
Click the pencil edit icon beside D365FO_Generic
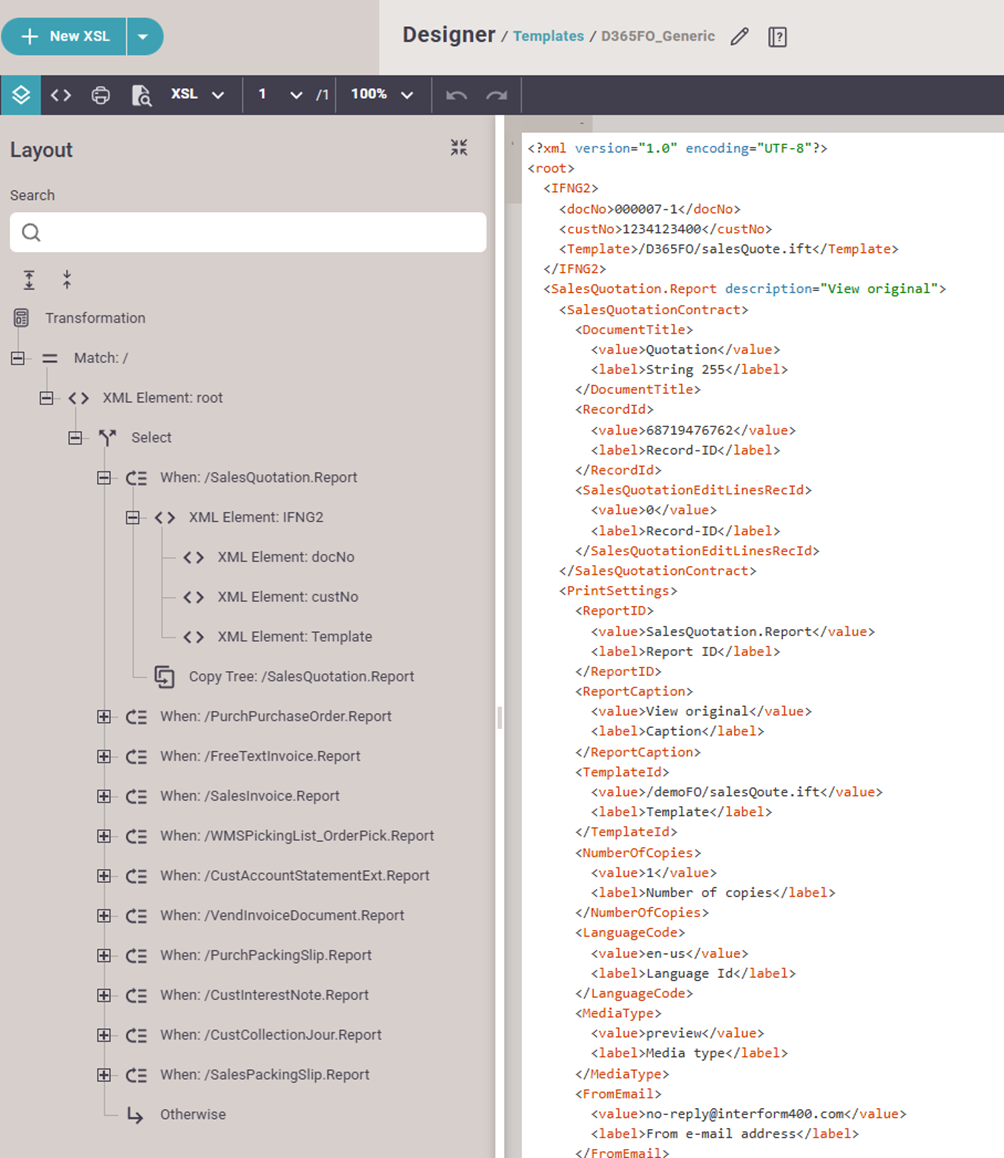pos(739,37)
